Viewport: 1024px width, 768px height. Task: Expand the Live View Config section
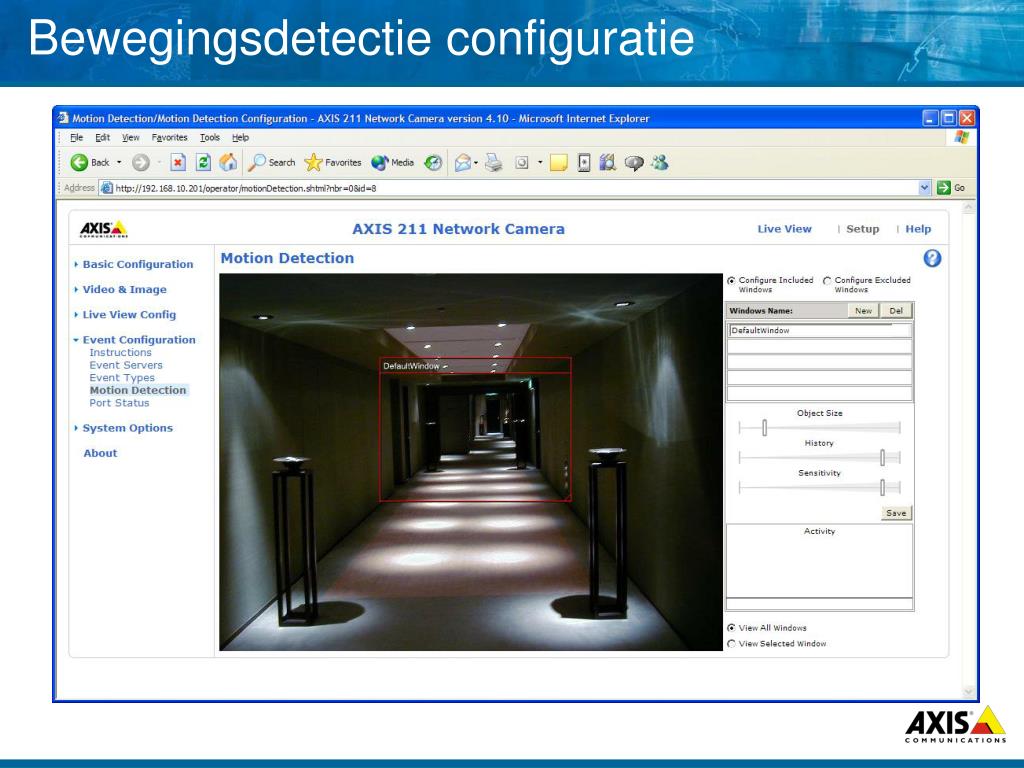tap(129, 315)
